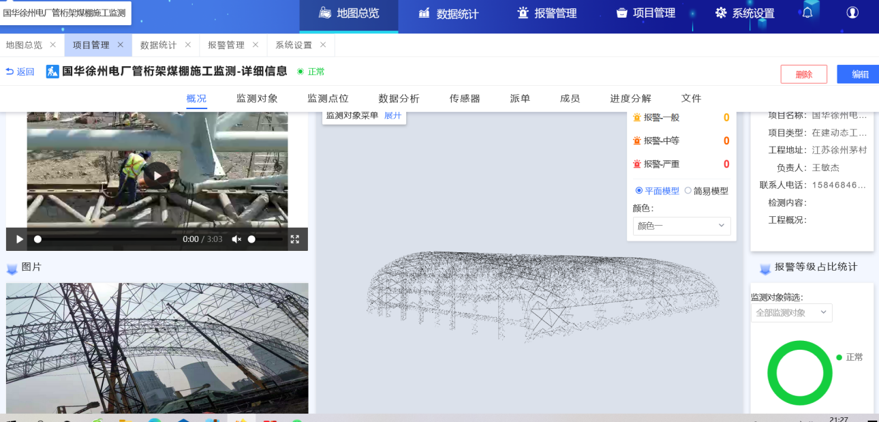This screenshot has width=879, height=422.
Task: Open the 进度分解 detail tab
Action: pyautogui.click(x=631, y=99)
